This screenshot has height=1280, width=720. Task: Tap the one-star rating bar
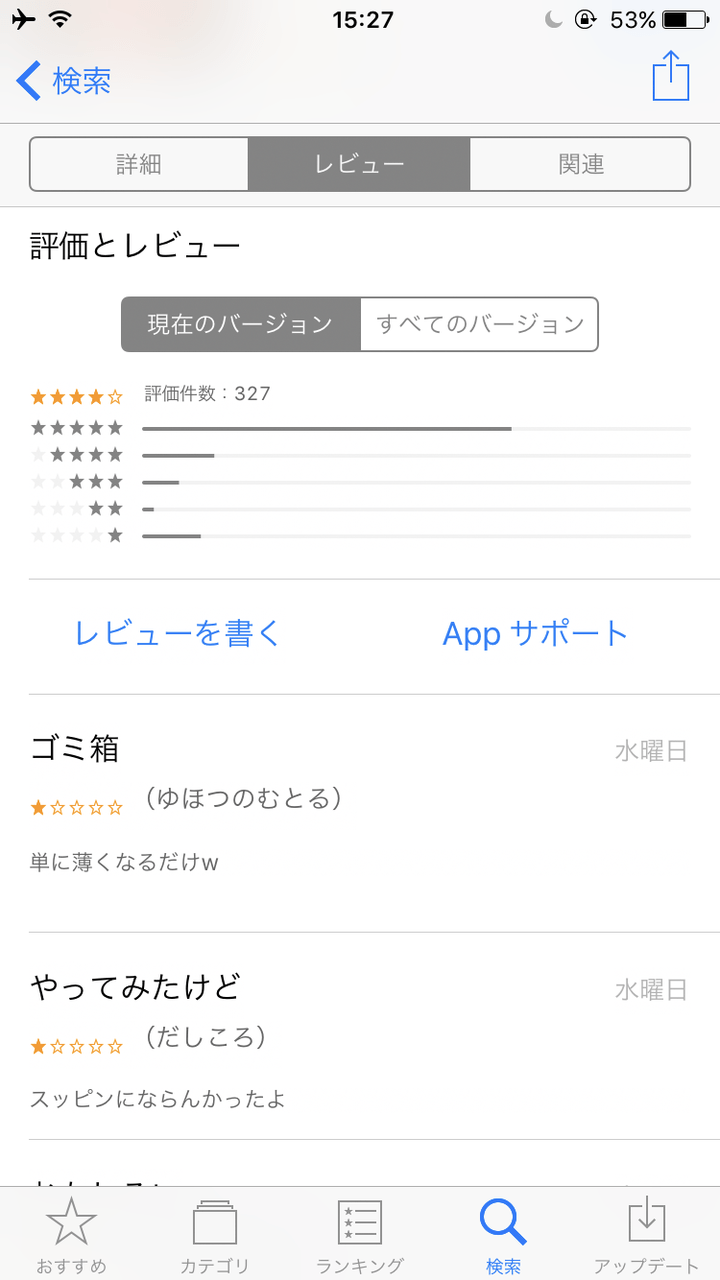[x=416, y=536]
